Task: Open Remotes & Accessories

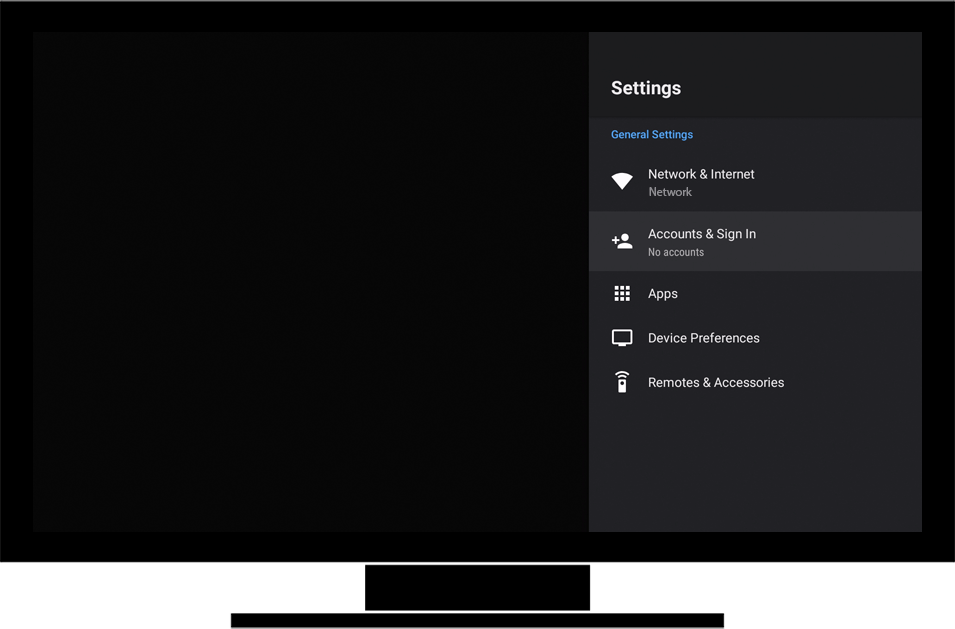Action: (x=715, y=382)
